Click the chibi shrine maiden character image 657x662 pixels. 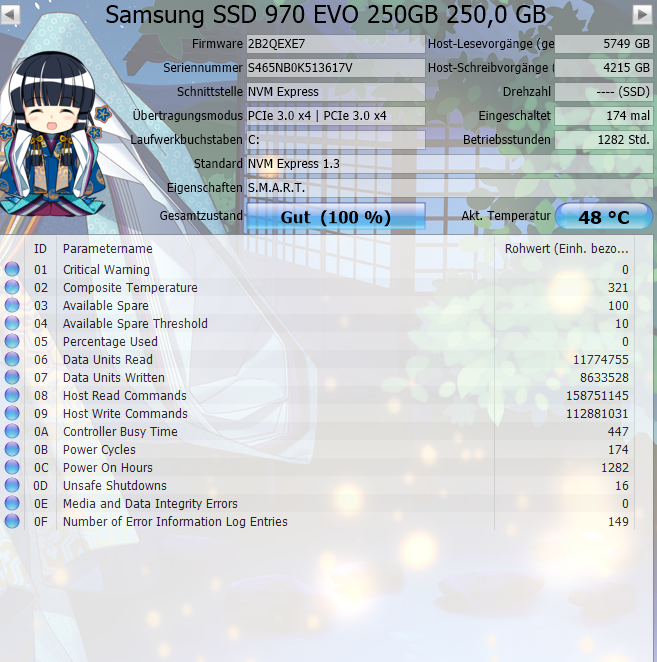click(x=53, y=135)
